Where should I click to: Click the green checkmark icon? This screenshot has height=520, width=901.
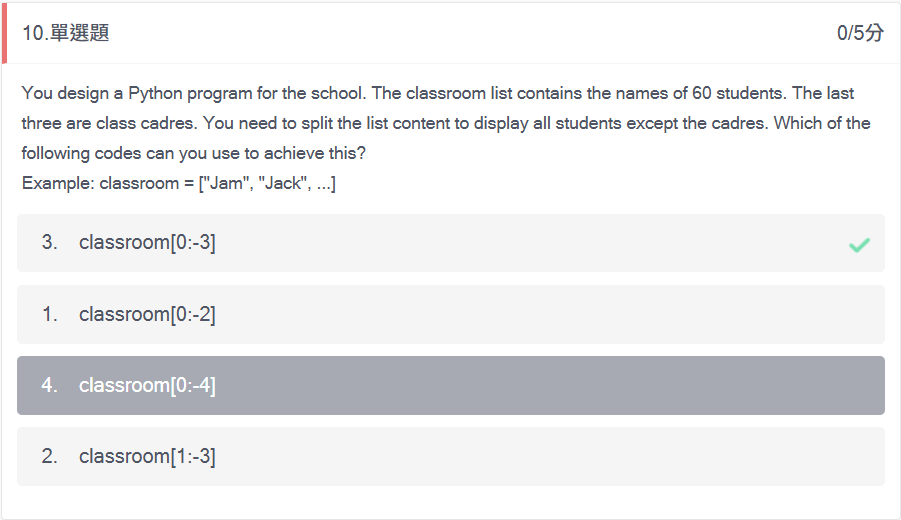pyautogui.click(x=859, y=245)
